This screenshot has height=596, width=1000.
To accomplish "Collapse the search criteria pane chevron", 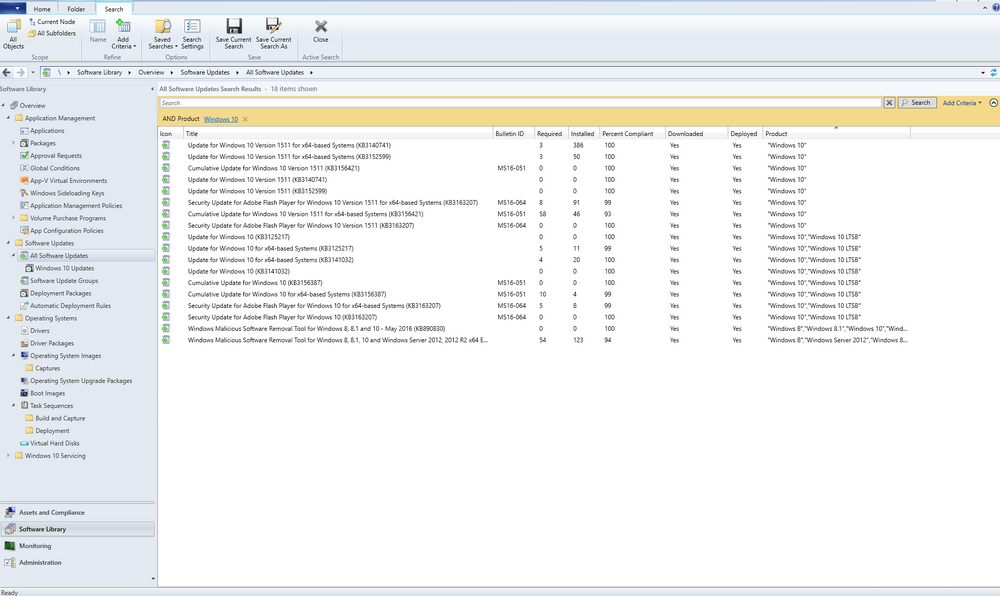I will 994,103.
